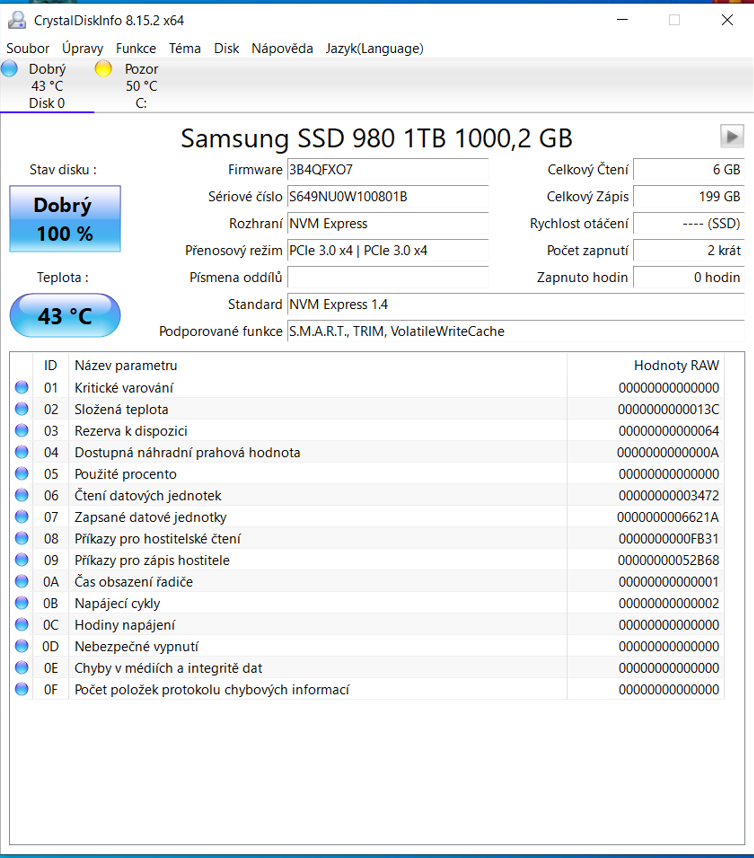This screenshot has height=858, width=754.
Task: Open the Nápověda menu
Action: (x=282, y=48)
